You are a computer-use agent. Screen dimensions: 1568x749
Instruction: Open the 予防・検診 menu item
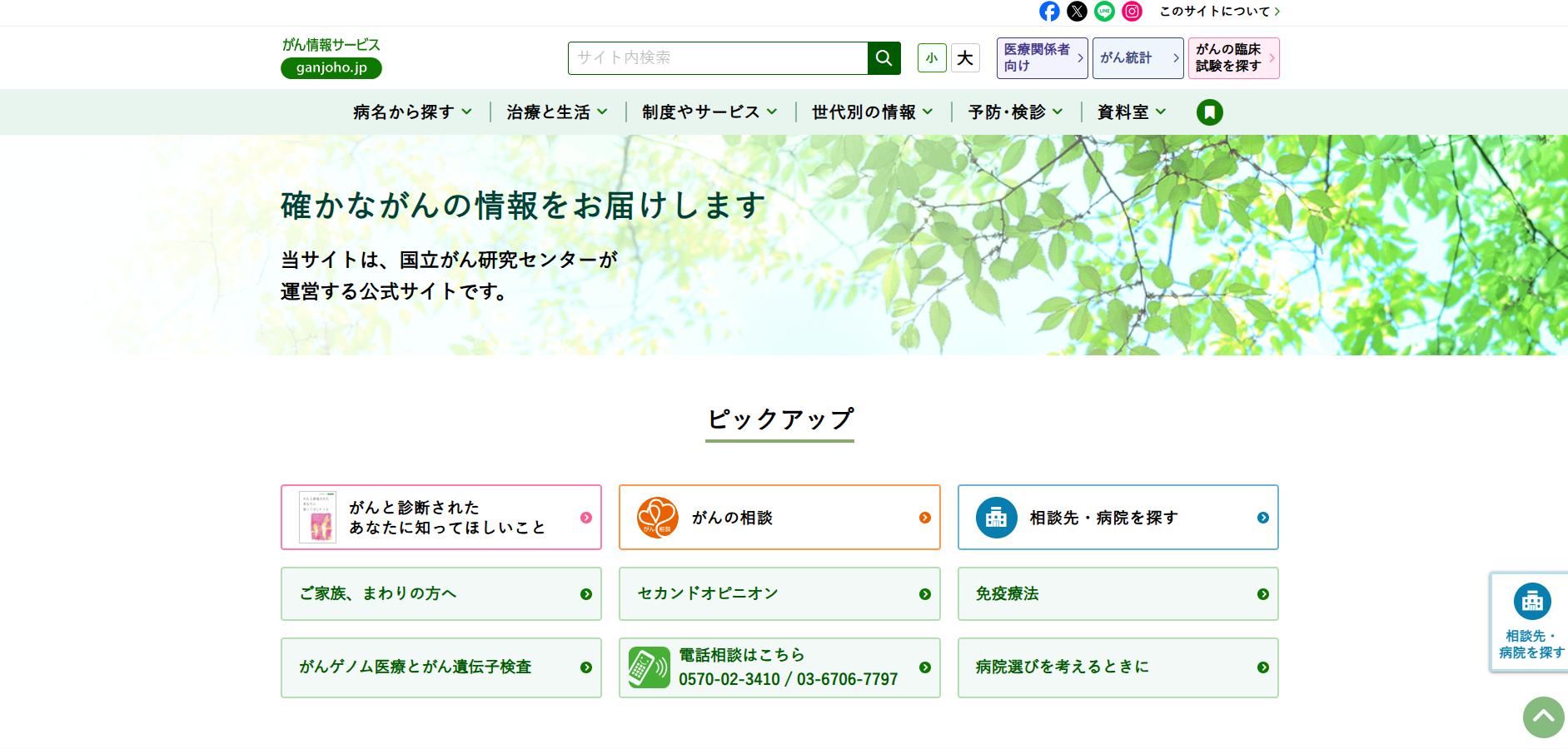[x=1014, y=112]
